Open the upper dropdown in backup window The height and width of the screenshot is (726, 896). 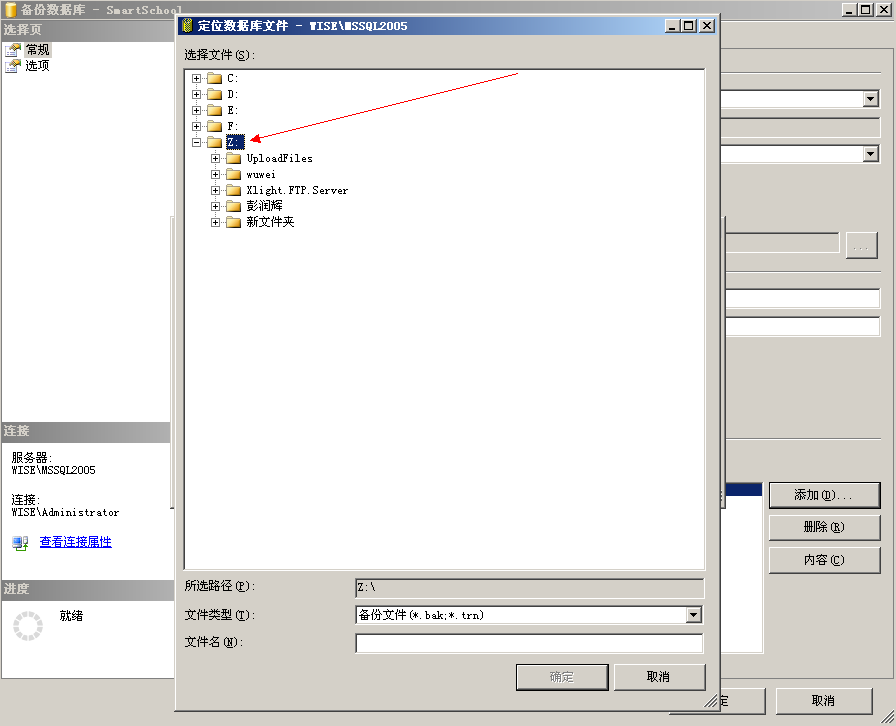tap(870, 99)
